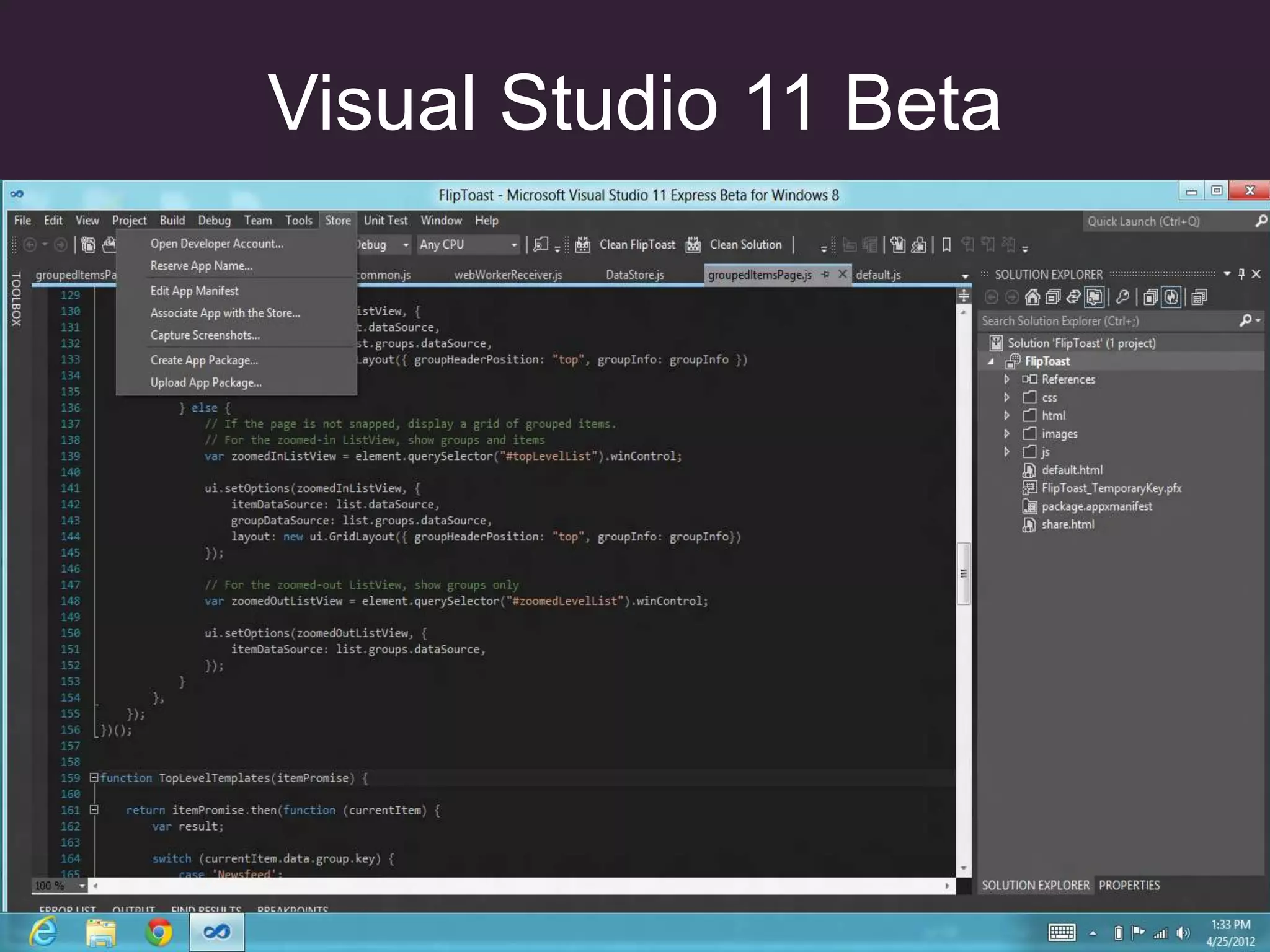
Task: Click Sync with Active Document icon
Action: coord(1073,297)
